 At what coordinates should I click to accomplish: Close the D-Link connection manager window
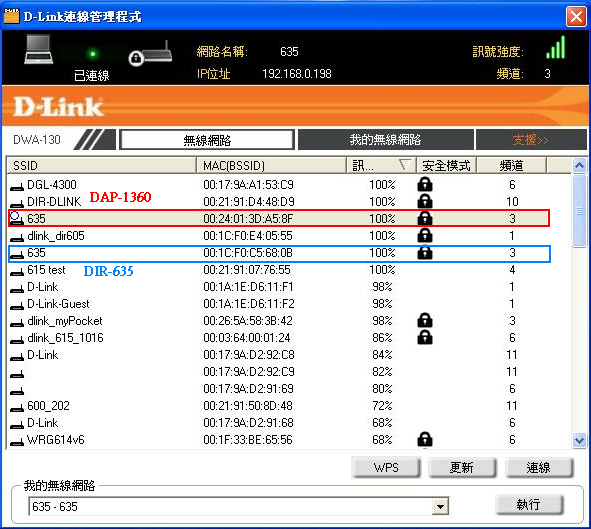point(576,17)
